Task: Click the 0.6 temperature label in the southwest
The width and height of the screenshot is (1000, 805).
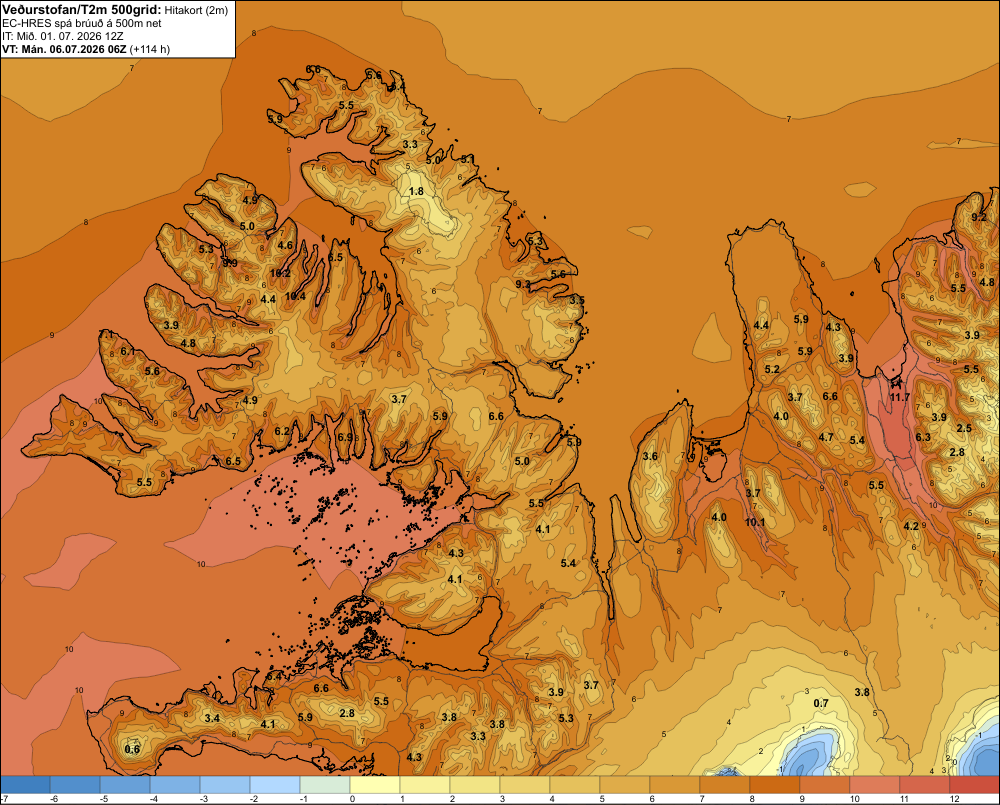Action: click(132, 749)
